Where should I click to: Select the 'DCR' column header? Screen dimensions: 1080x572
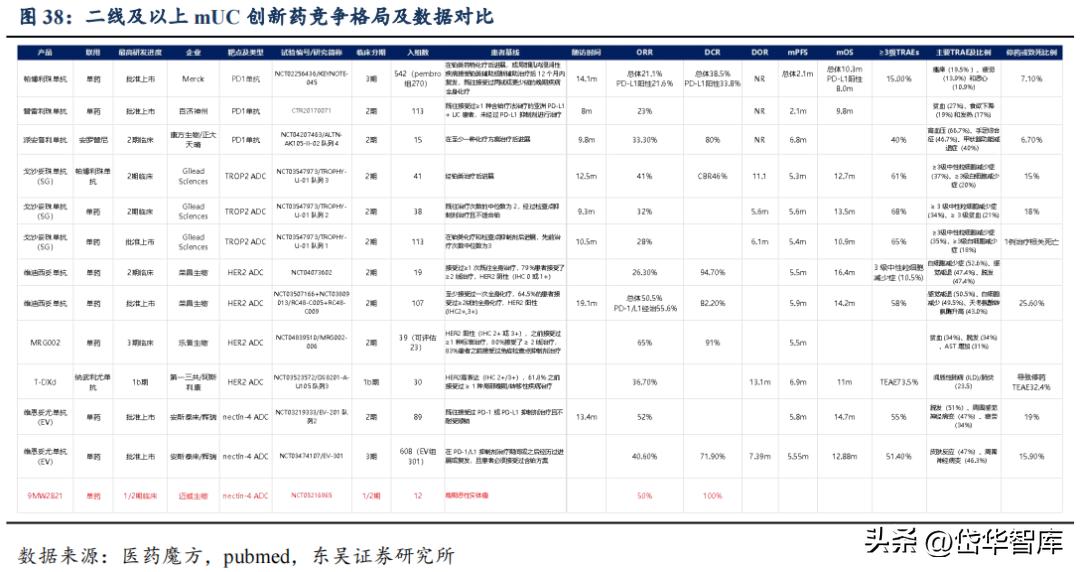pyautogui.click(x=712, y=52)
